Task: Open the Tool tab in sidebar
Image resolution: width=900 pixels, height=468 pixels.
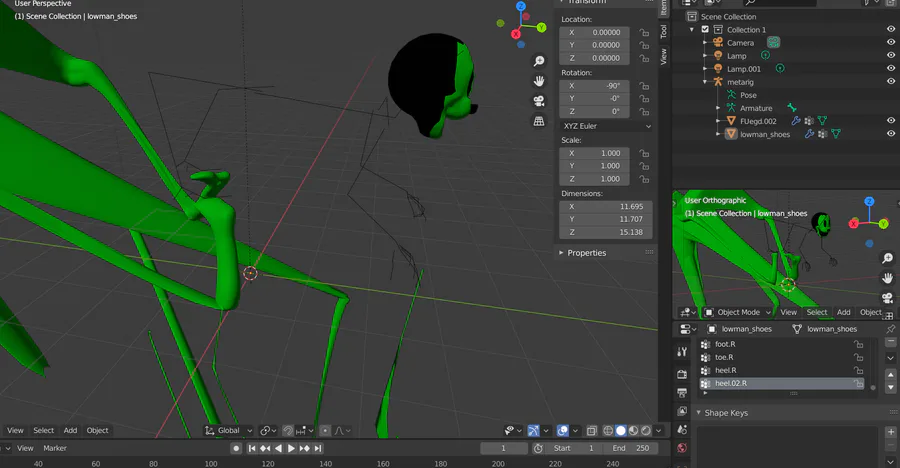Action: (x=664, y=31)
